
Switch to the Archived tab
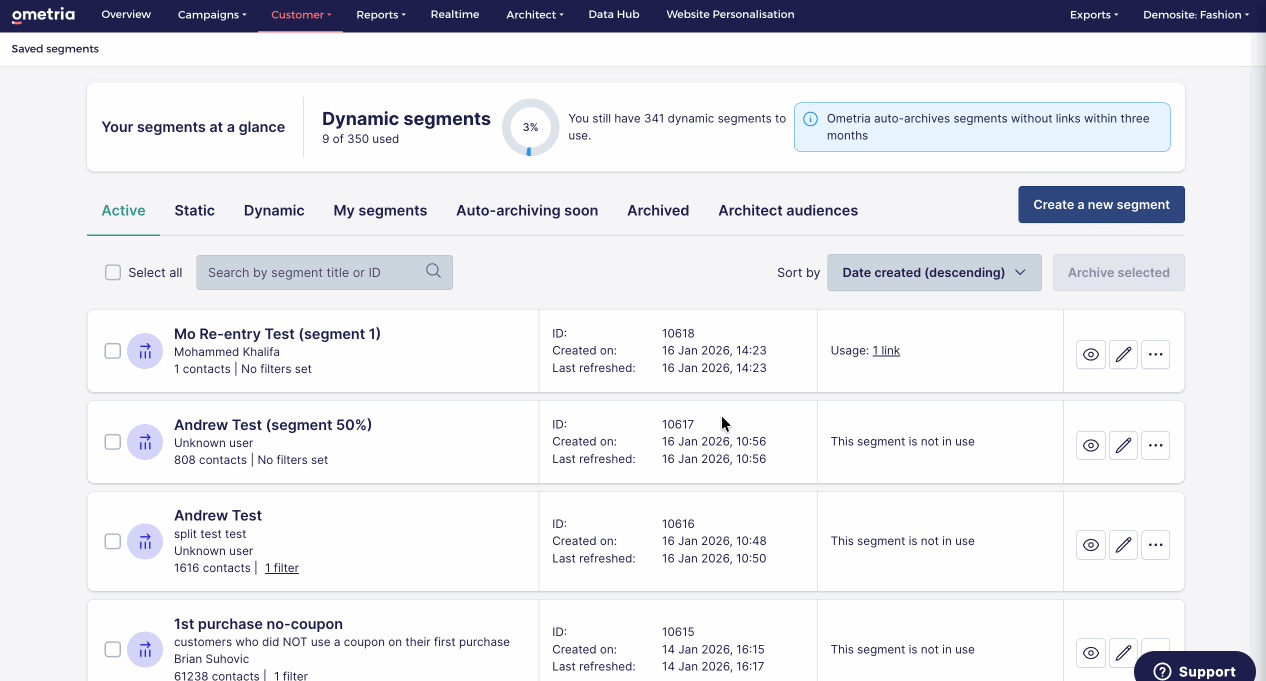tap(658, 210)
